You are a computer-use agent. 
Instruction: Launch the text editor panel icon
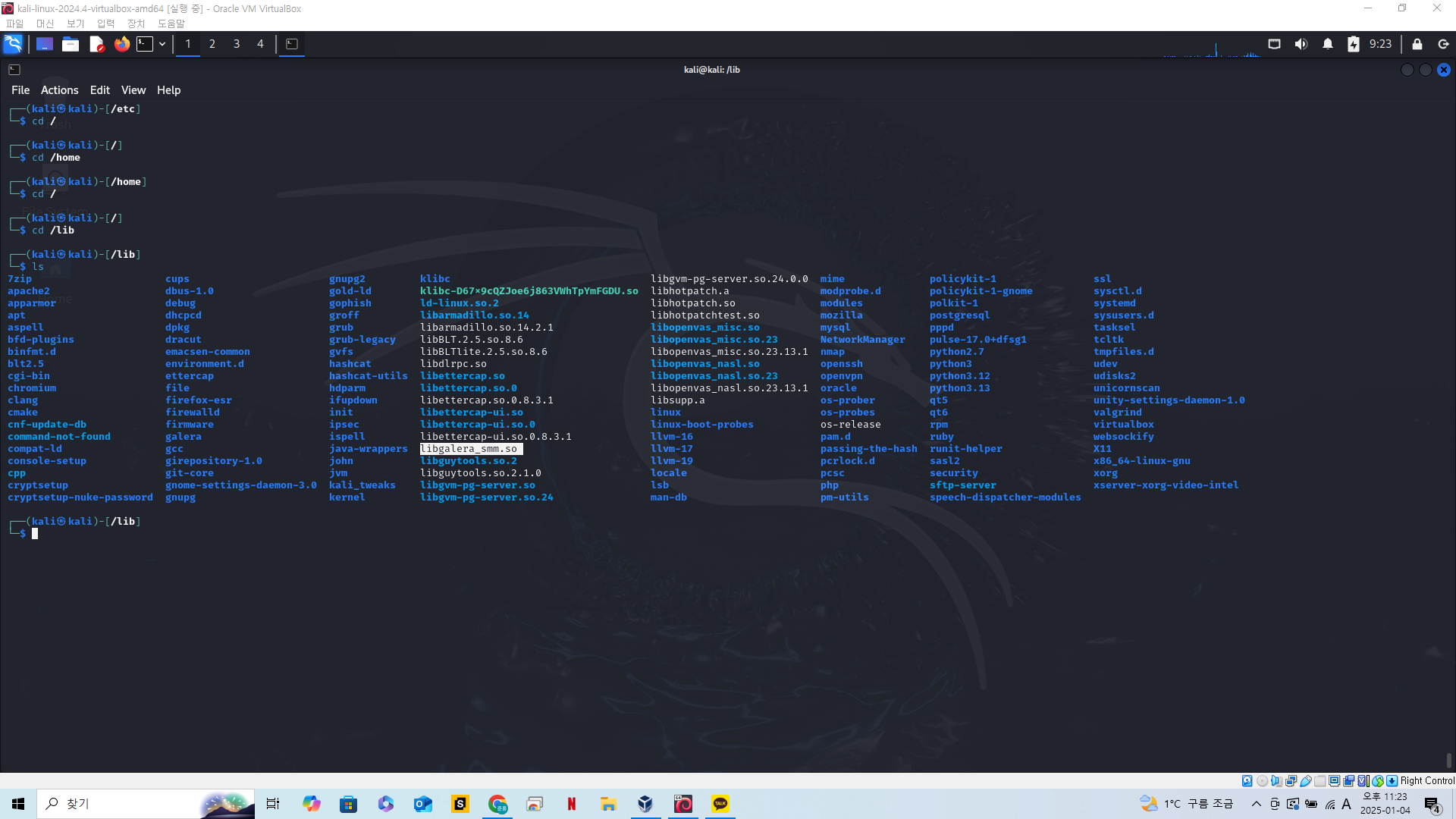click(96, 44)
